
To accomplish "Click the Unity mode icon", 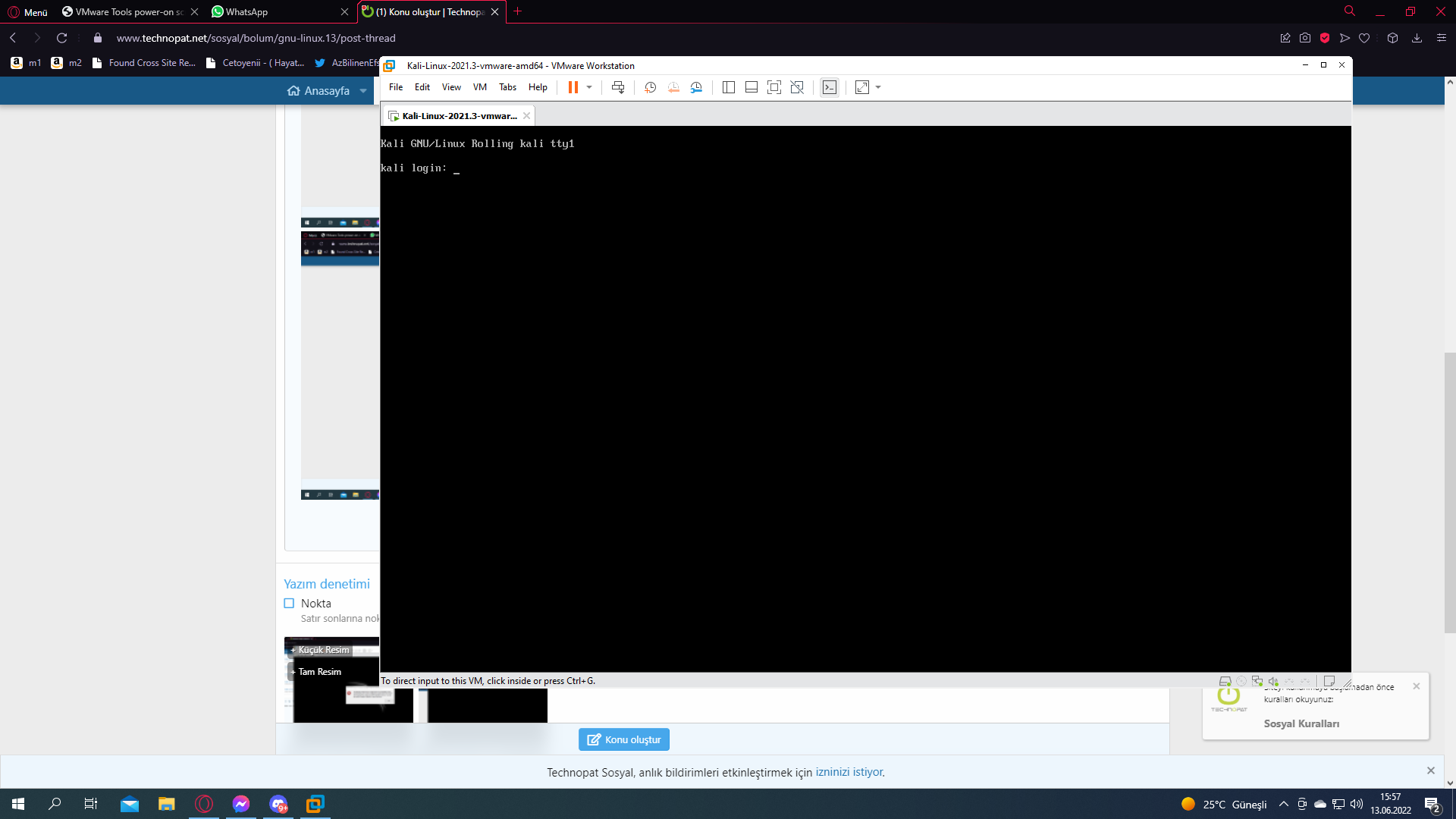I will tap(797, 87).
